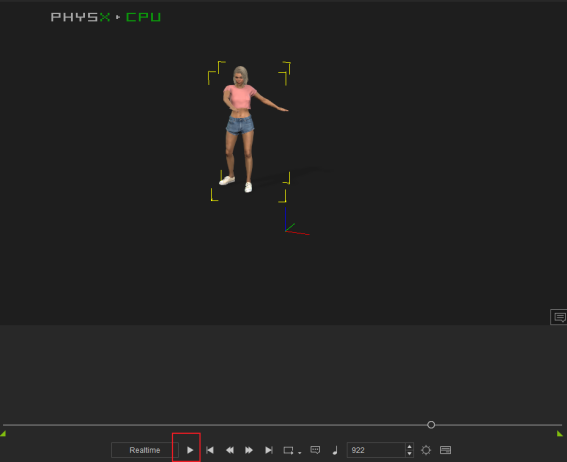Toggle the speech bubble icon in playback bar
Screen dimensions: 567x462
pyautogui.click(x=315, y=450)
